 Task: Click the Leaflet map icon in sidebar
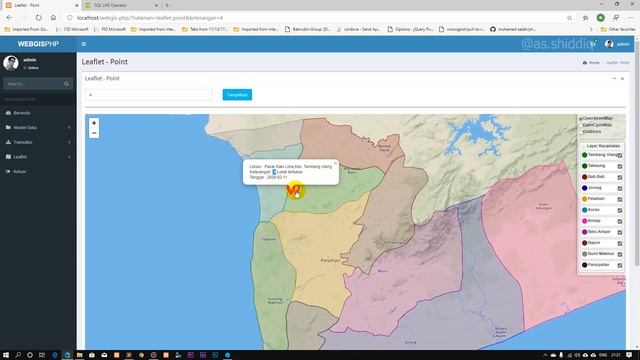pos(8,157)
